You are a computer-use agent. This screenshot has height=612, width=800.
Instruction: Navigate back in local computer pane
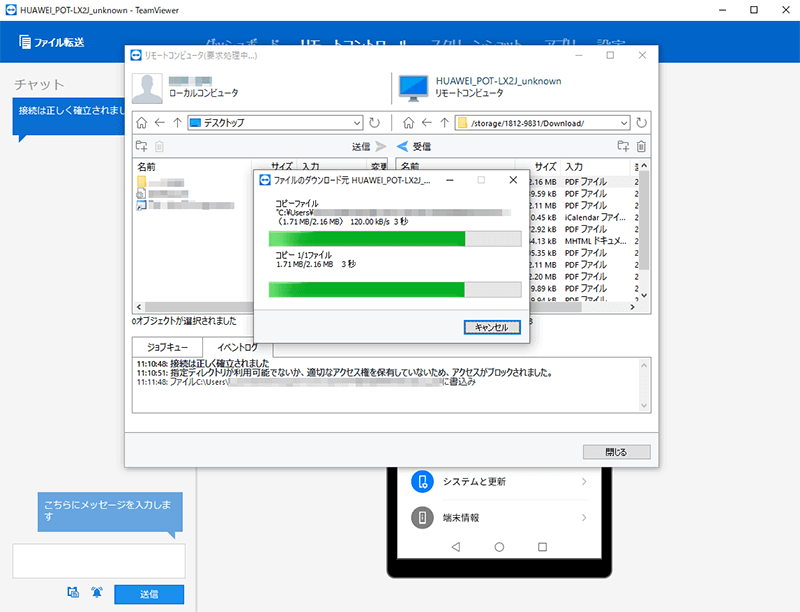(160, 122)
